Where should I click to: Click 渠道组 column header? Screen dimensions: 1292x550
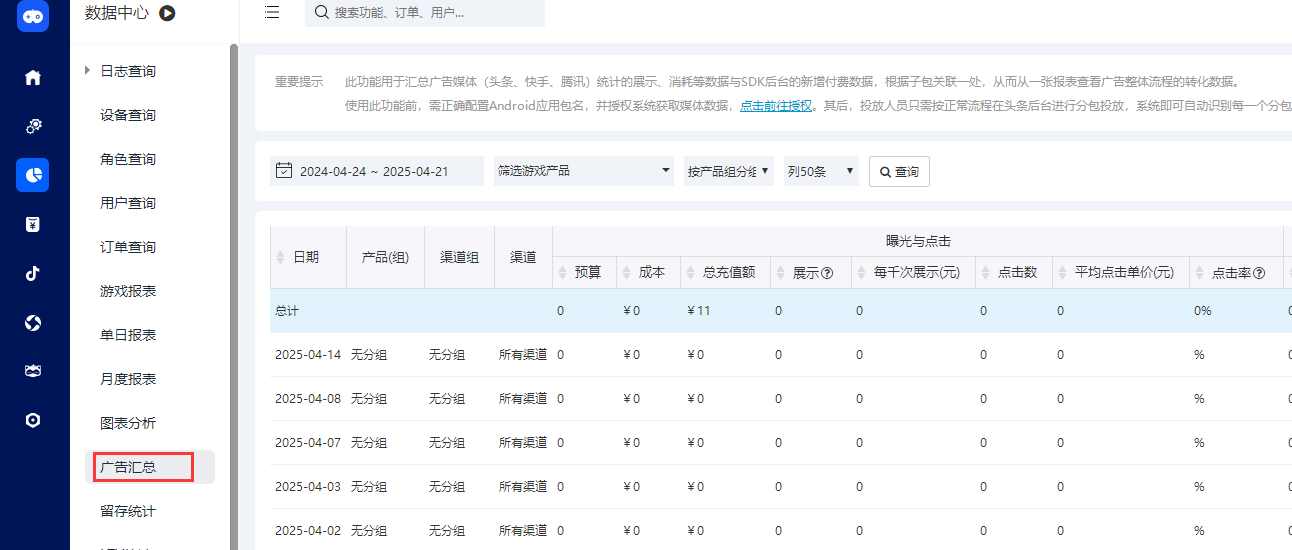(x=459, y=257)
